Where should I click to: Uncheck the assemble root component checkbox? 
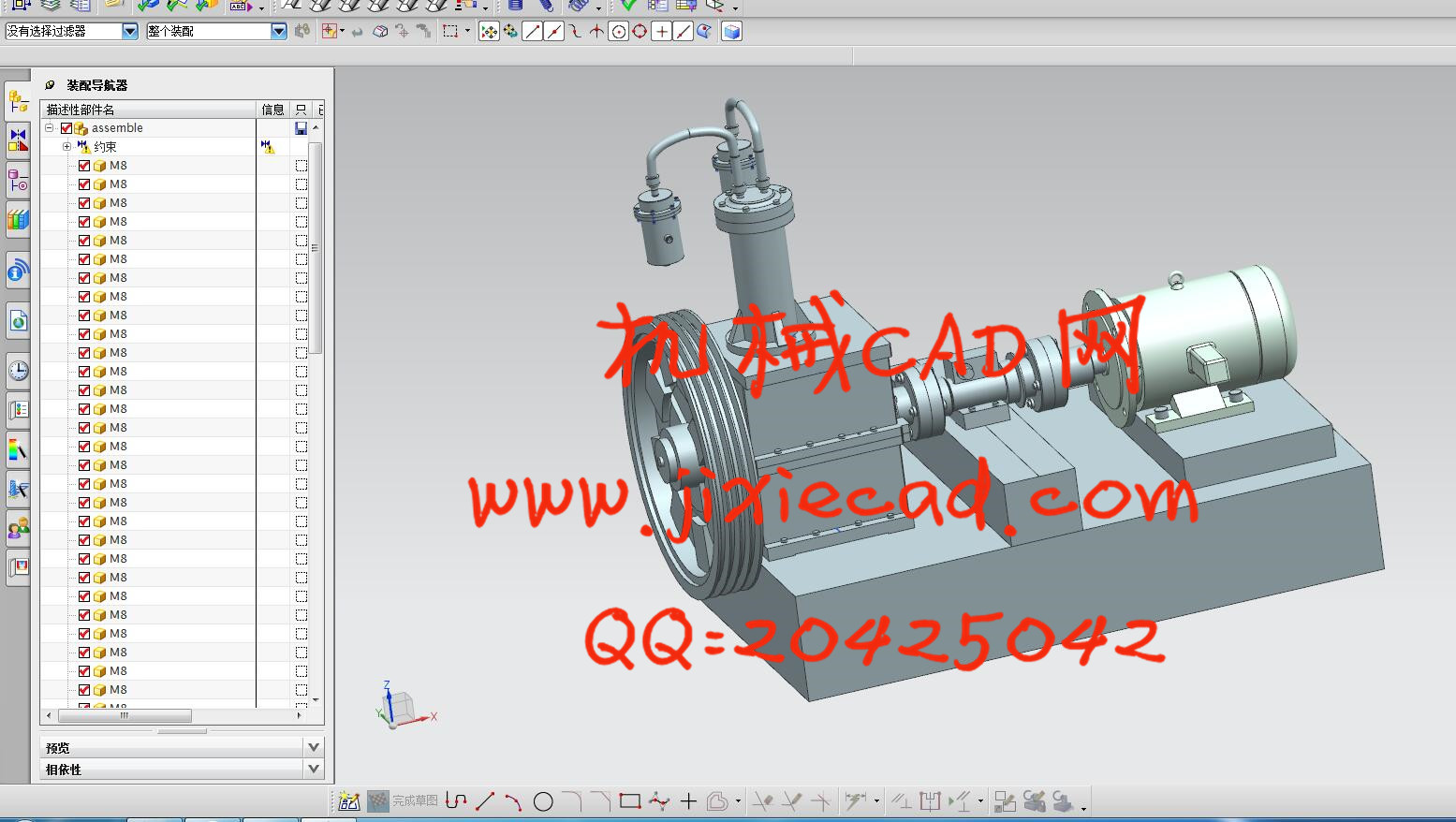click(66, 128)
